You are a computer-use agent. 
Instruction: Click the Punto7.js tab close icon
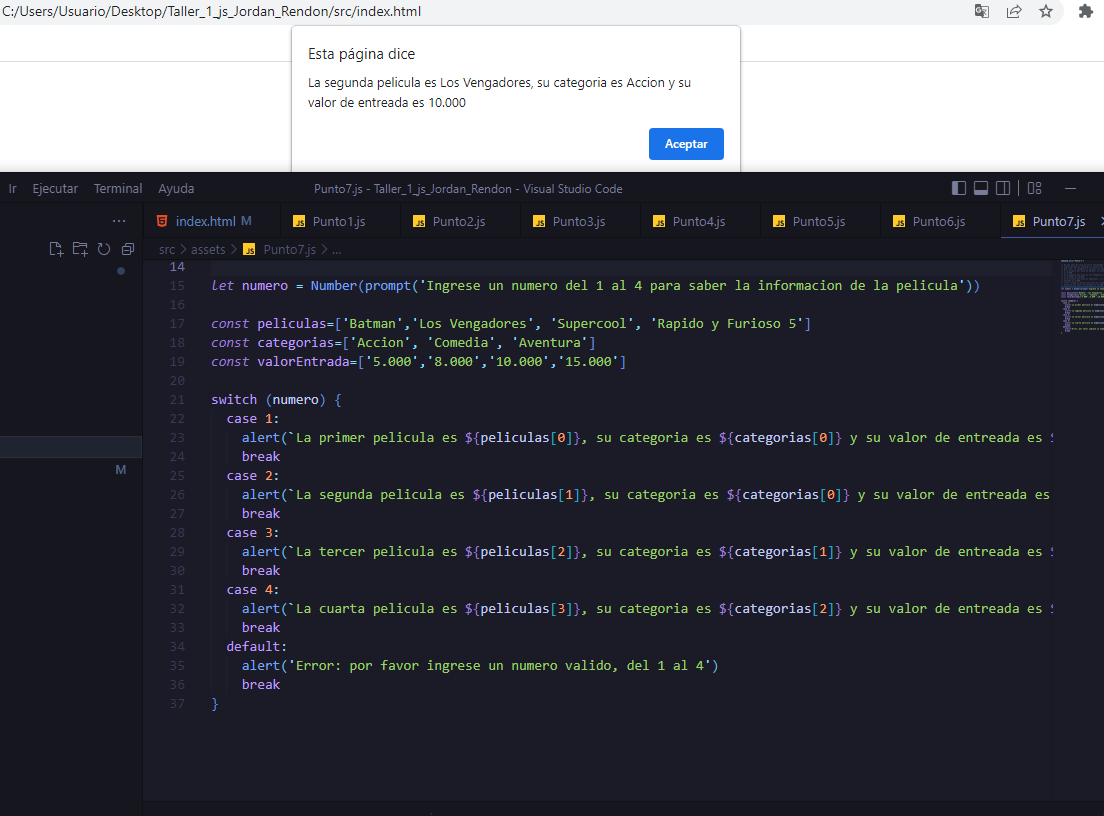[x=1101, y=221]
